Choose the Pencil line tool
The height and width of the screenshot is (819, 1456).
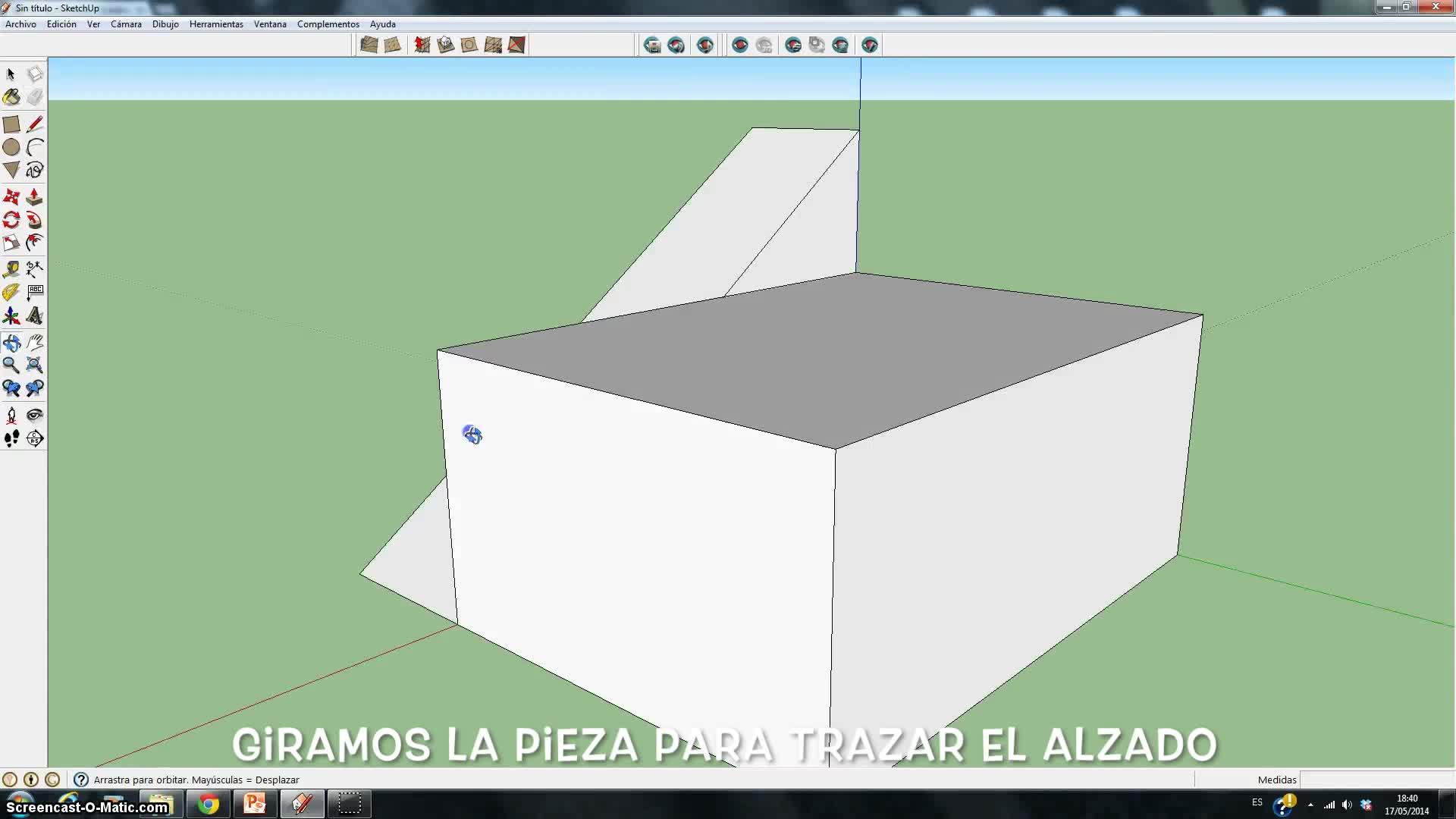35,124
